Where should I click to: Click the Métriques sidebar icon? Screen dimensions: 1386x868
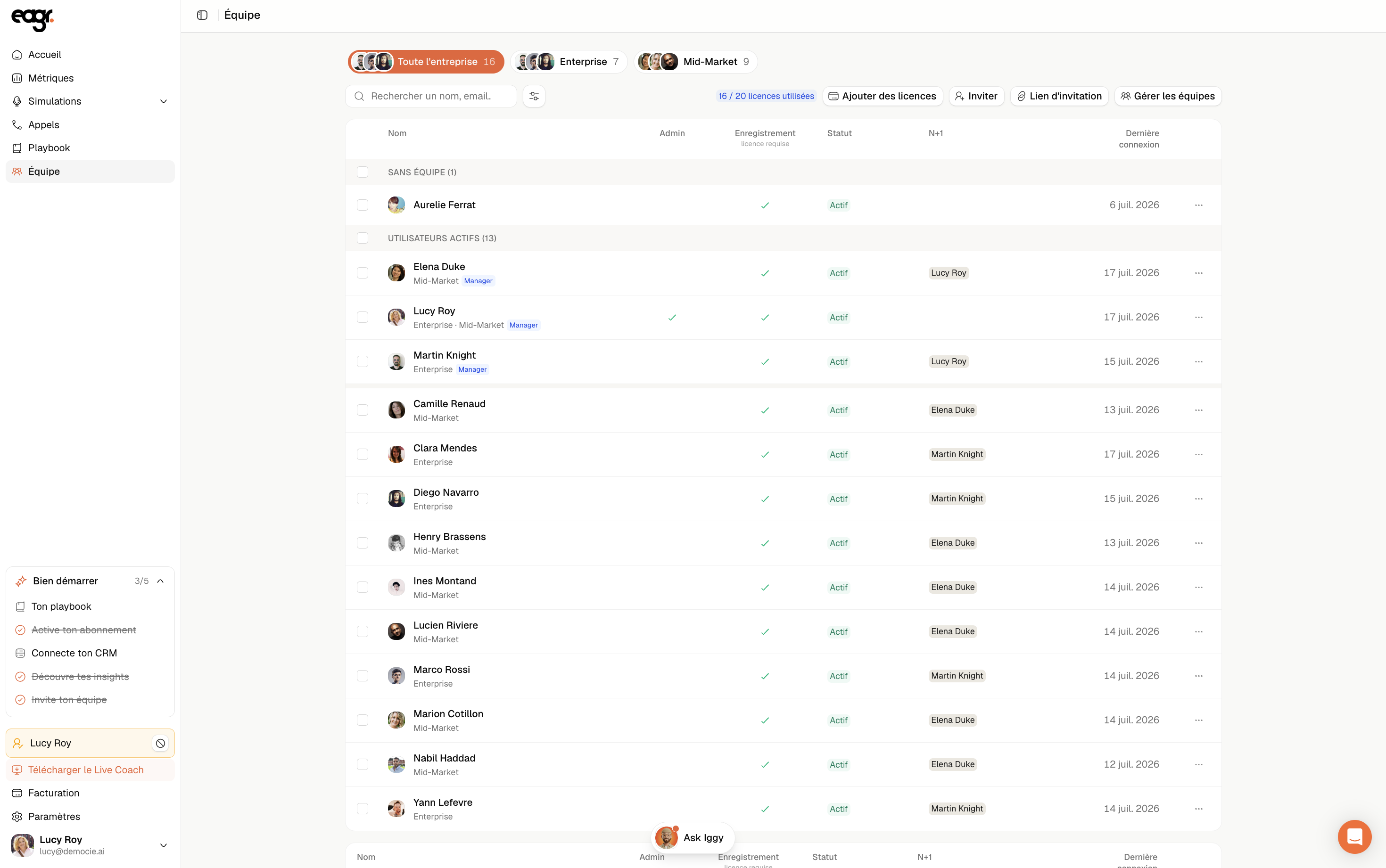tap(17, 78)
